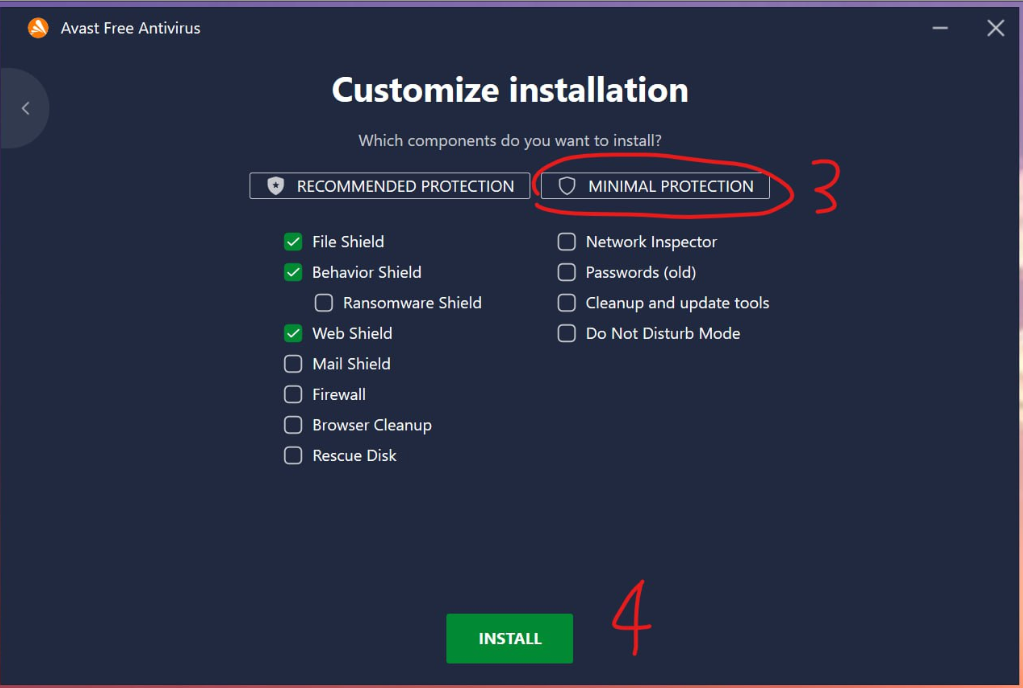
Task: Click the Avast logo icon
Action: click(x=38, y=28)
